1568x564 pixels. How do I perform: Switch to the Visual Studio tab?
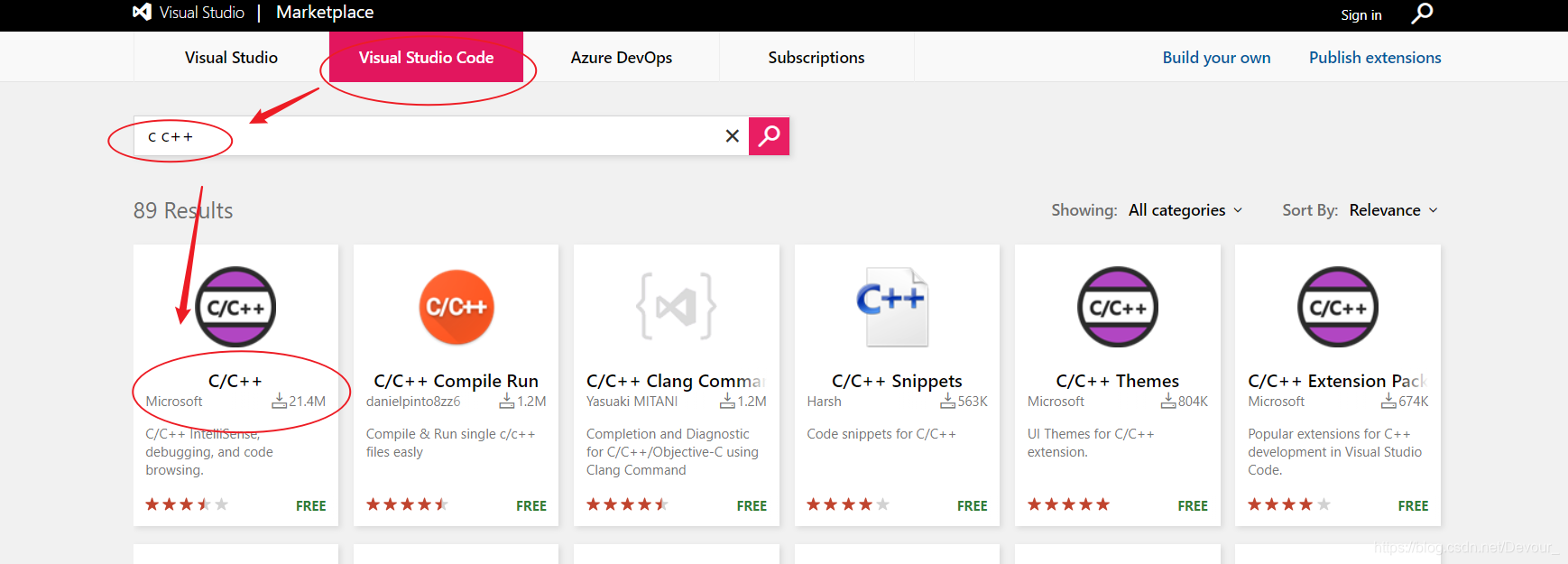point(231,57)
